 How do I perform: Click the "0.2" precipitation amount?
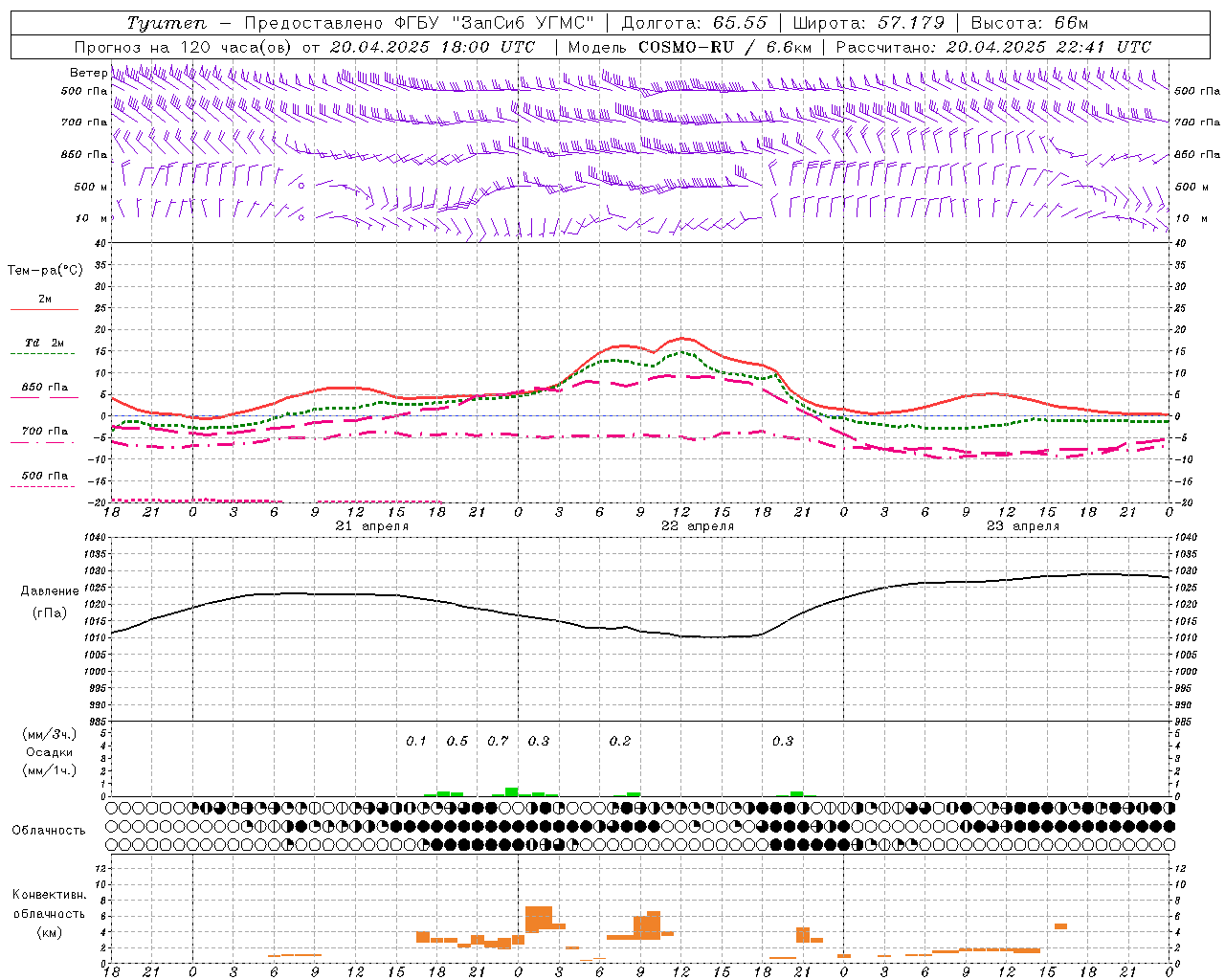[620, 741]
